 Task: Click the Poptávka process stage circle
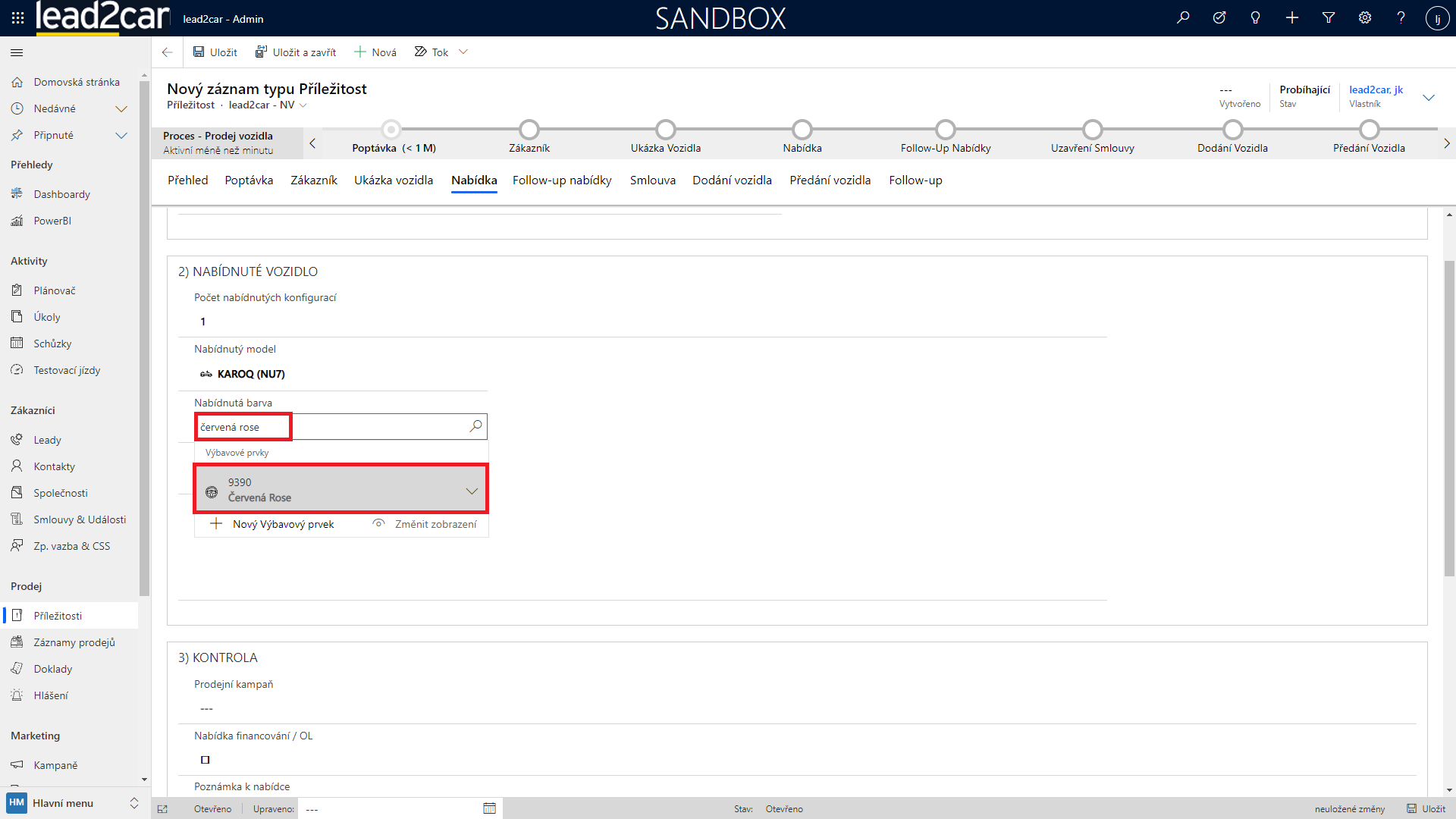point(391,129)
